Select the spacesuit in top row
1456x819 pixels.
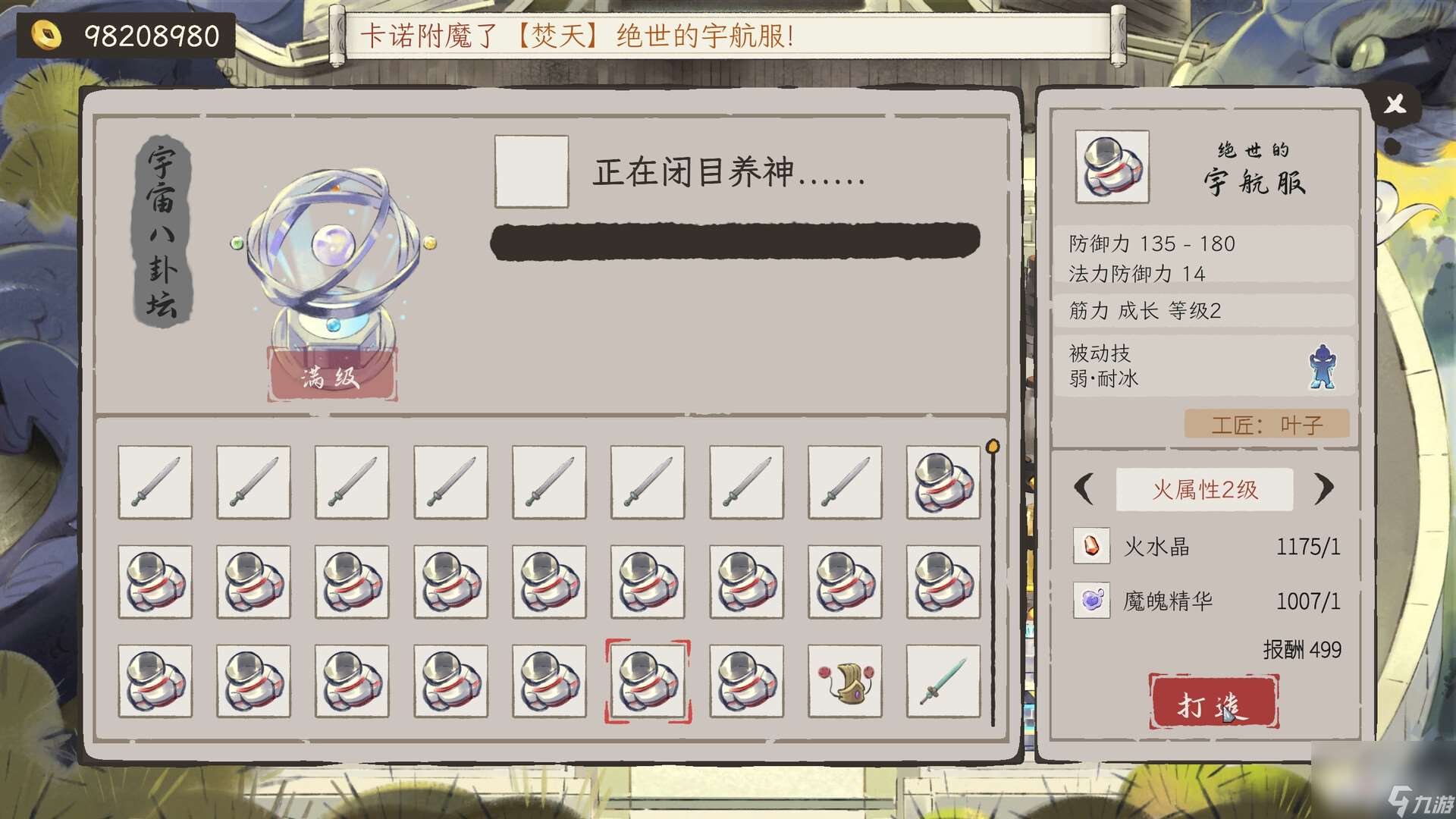point(943,482)
